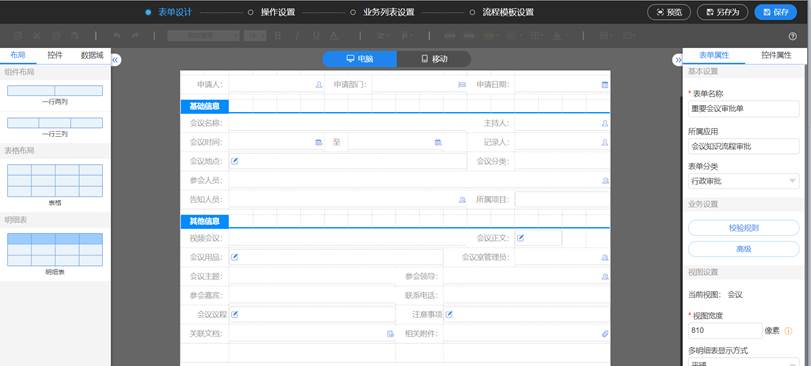Viewport: 811px width, 366px height.
Task: Click the 预览 preview button
Action: pos(669,12)
